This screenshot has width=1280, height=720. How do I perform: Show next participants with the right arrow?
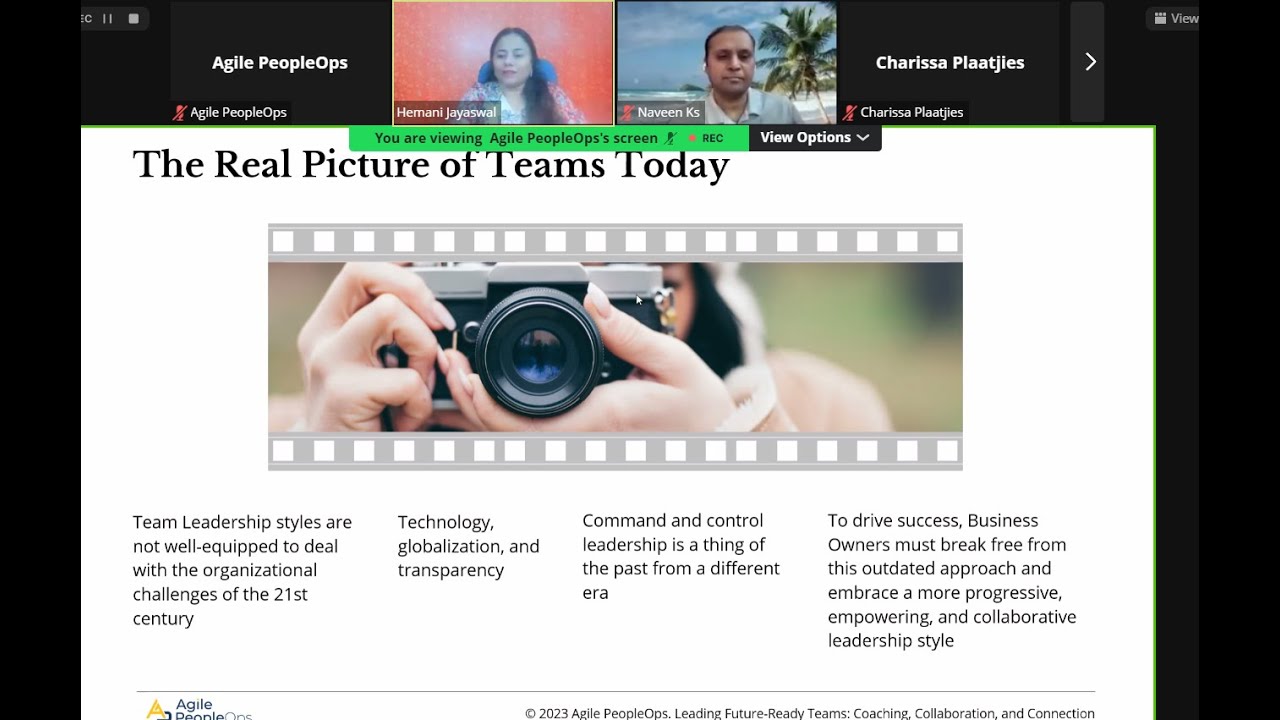click(1088, 62)
